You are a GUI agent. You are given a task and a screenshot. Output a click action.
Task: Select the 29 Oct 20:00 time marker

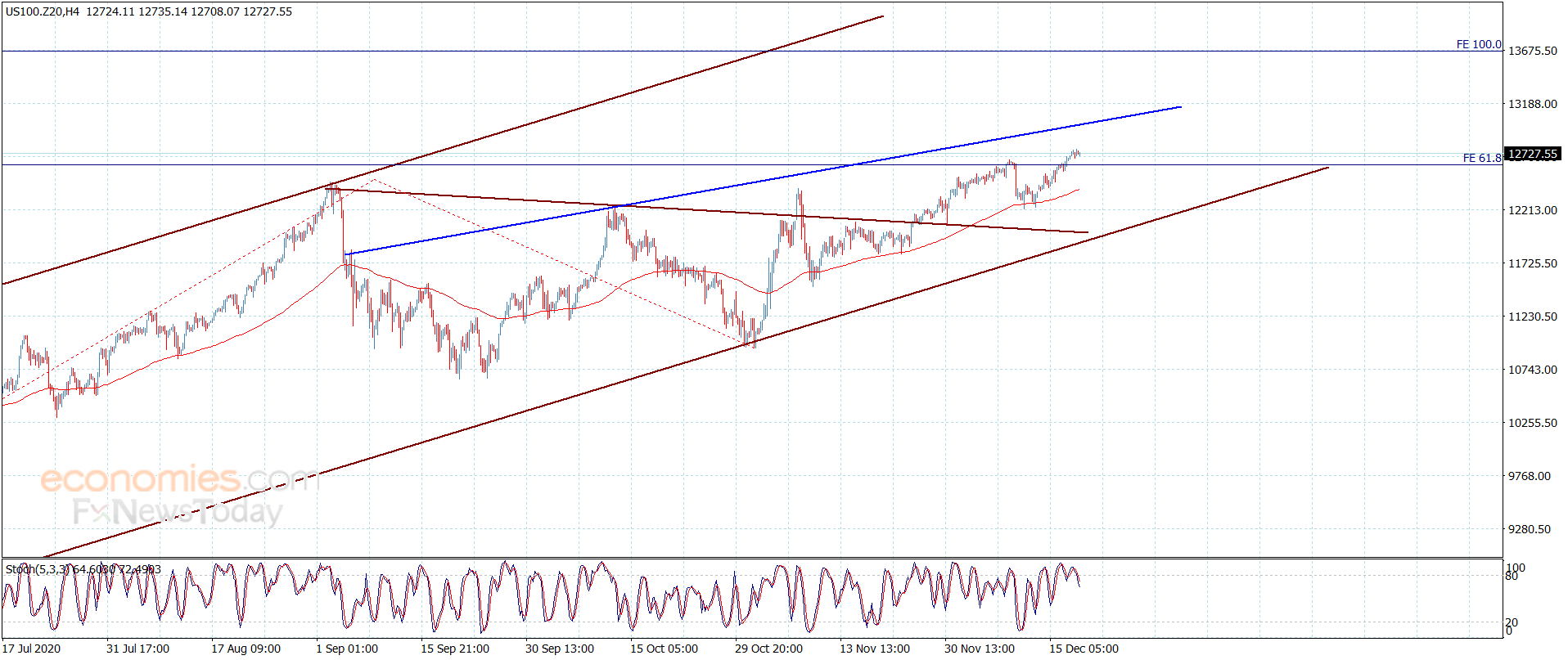[x=768, y=649]
